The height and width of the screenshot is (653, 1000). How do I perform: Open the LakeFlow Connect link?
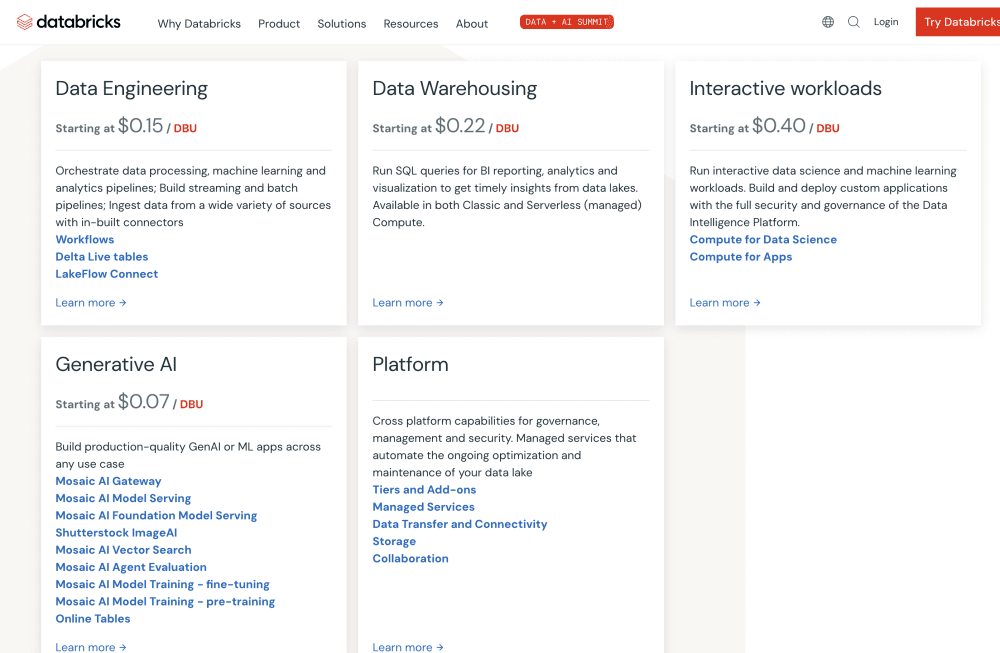pos(107,274)
